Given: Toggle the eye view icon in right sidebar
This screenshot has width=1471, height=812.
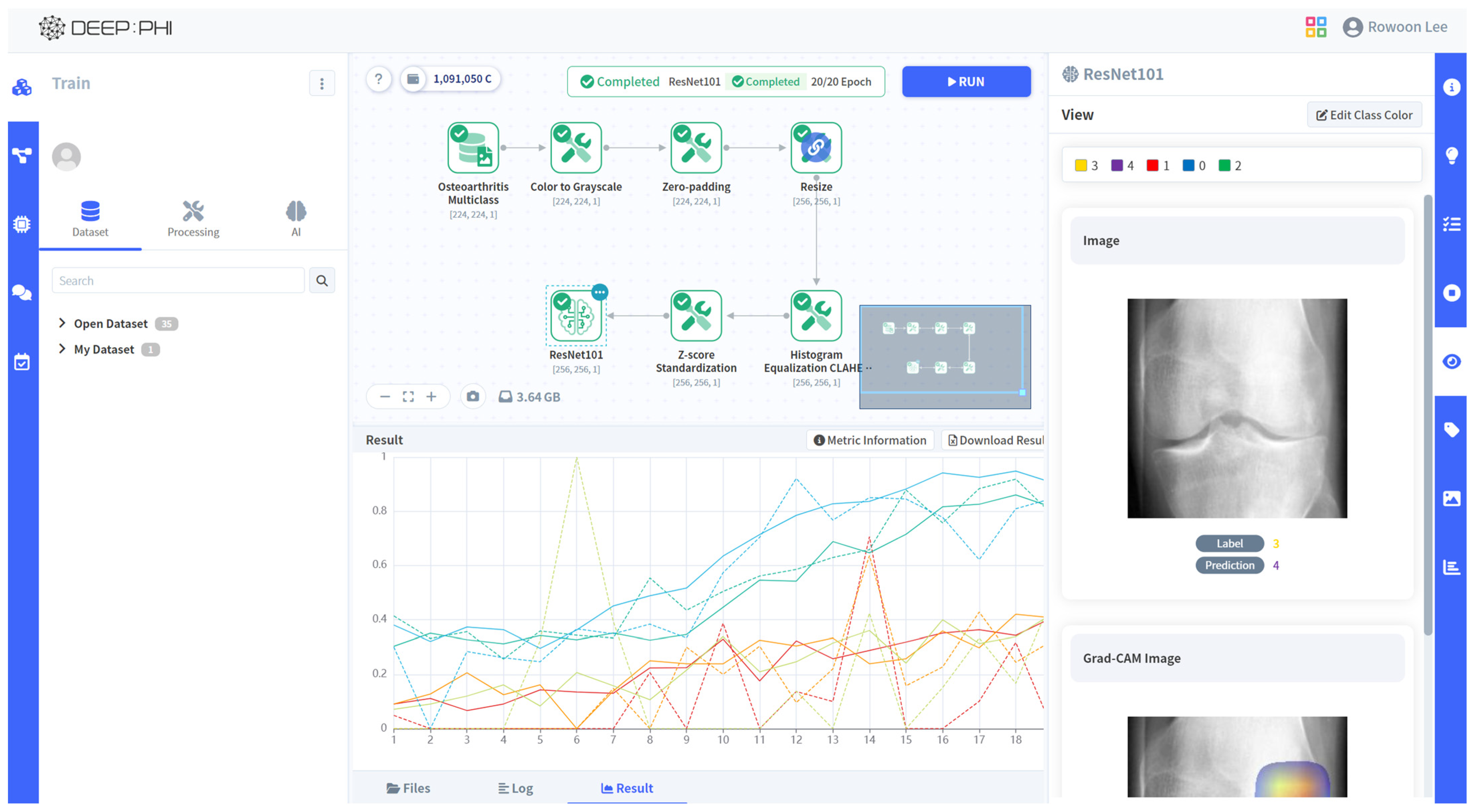Looking at the screenshot, I should click(x=1451, y=362).
